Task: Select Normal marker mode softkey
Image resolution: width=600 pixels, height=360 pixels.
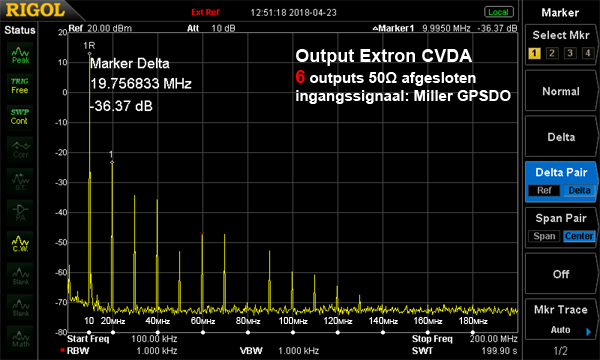Action: click(x=561, y=91)
